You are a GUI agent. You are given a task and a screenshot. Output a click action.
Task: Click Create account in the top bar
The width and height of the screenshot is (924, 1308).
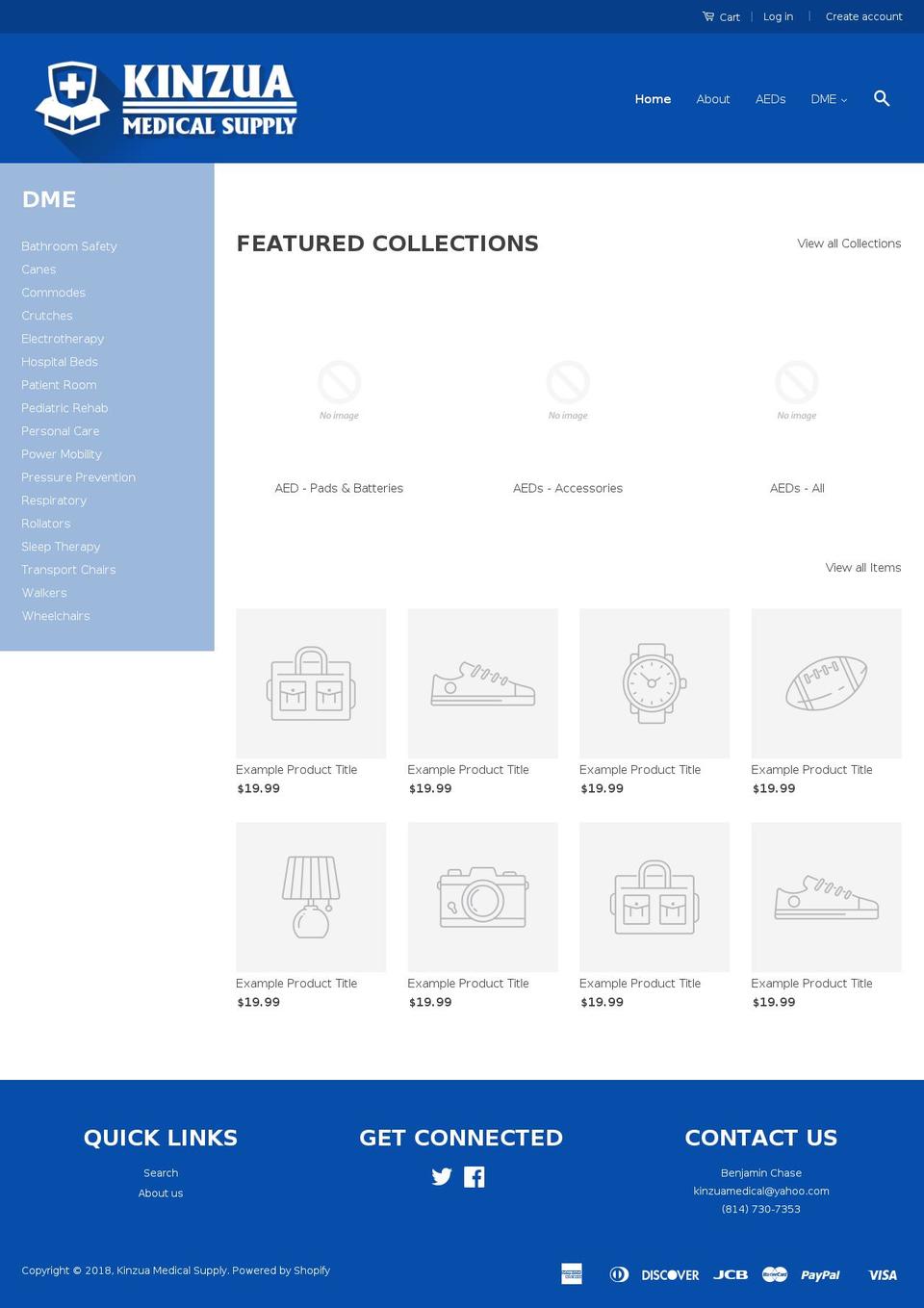[863, 16]
